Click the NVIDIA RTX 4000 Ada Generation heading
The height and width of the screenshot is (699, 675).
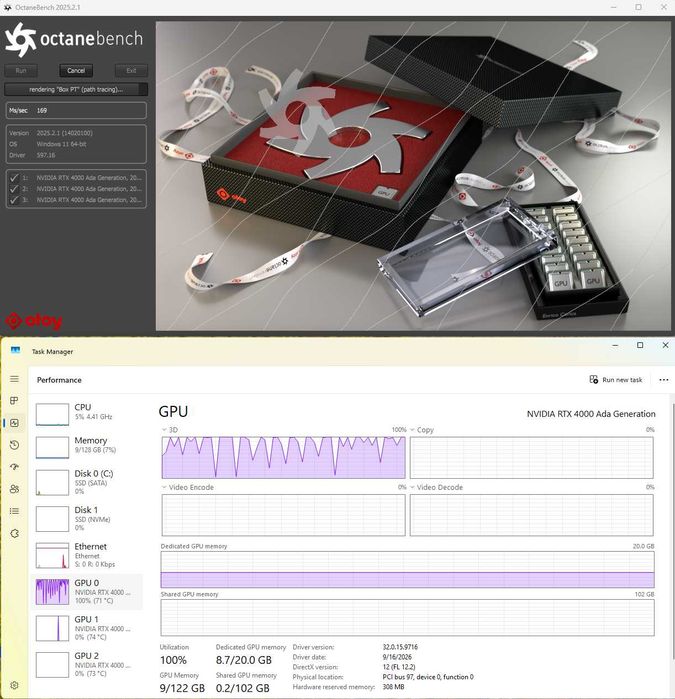(x=591, y=414)
